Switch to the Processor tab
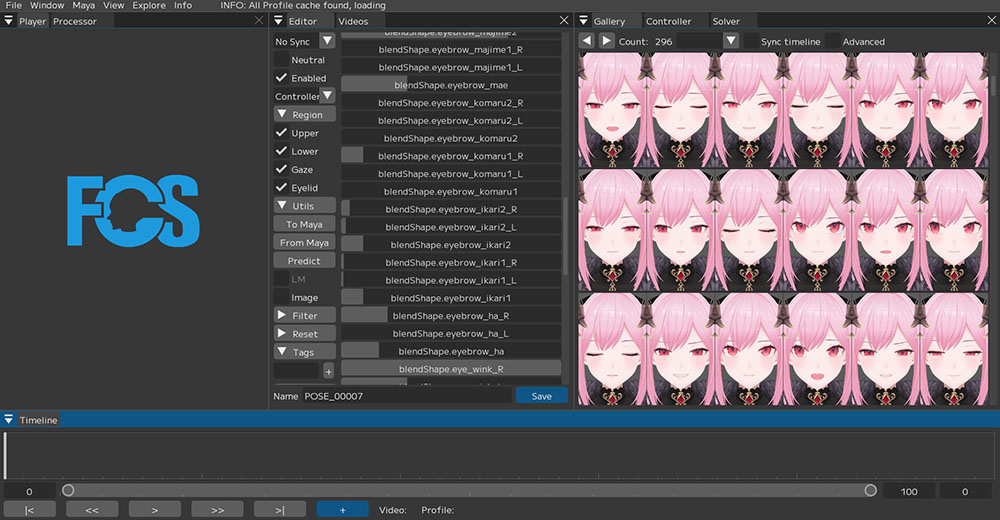 (x=75, y=21)
